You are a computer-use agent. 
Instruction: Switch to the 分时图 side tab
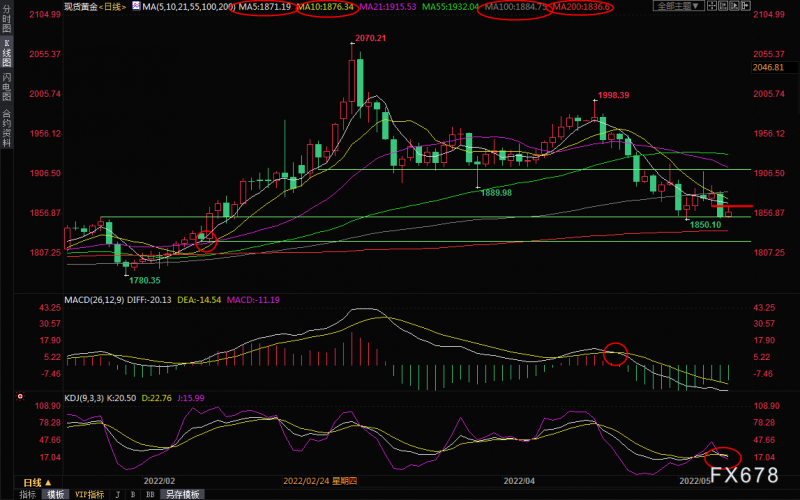(x=7, y=19)
